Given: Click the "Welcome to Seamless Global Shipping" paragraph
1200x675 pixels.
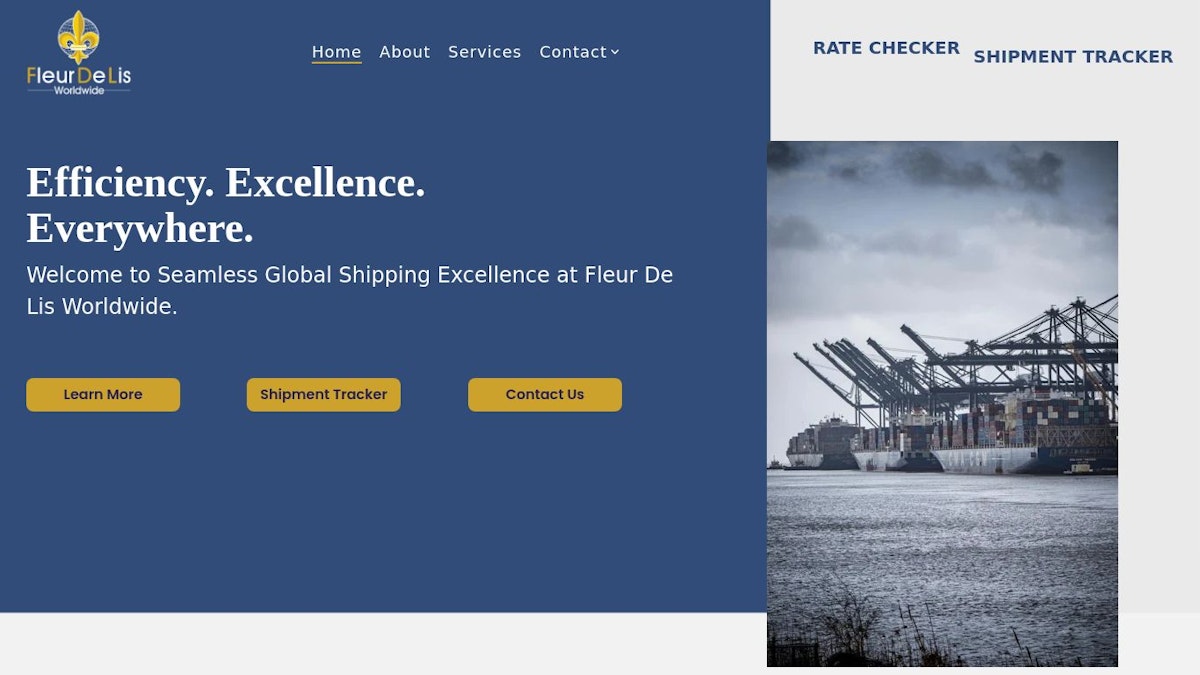Looking at the screenshot, I should (349, 290).
